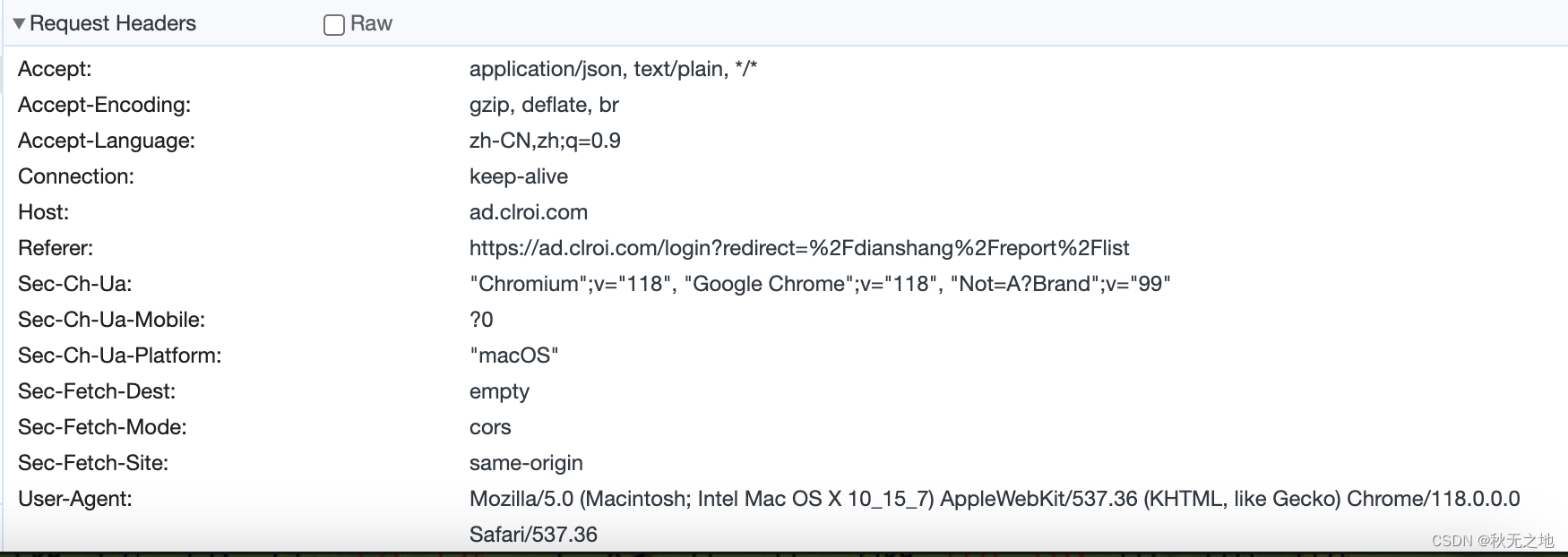This screenshot has height=557, width=1568.
Task: Click the Sec-Ch-Ua-Mobile value ?0
Action: [x=481, y=320]
